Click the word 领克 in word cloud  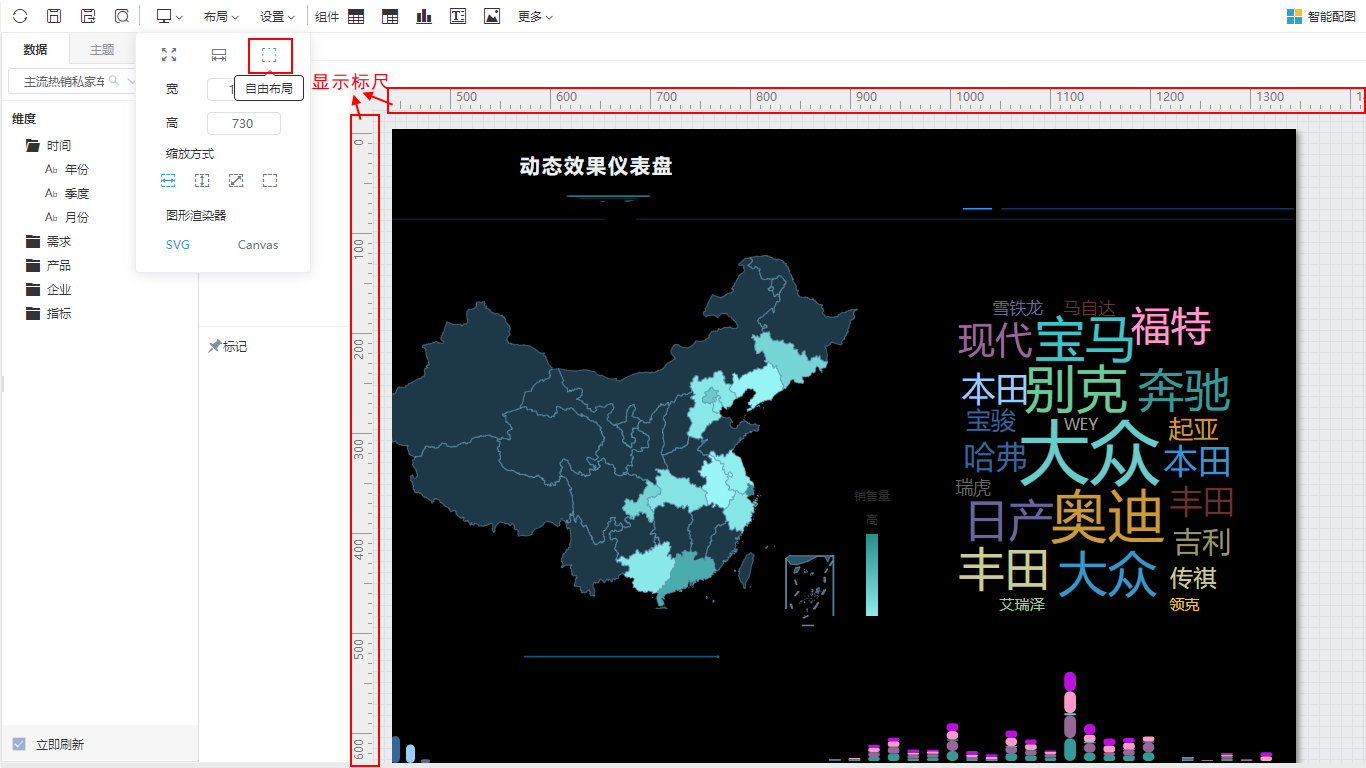1184,604
